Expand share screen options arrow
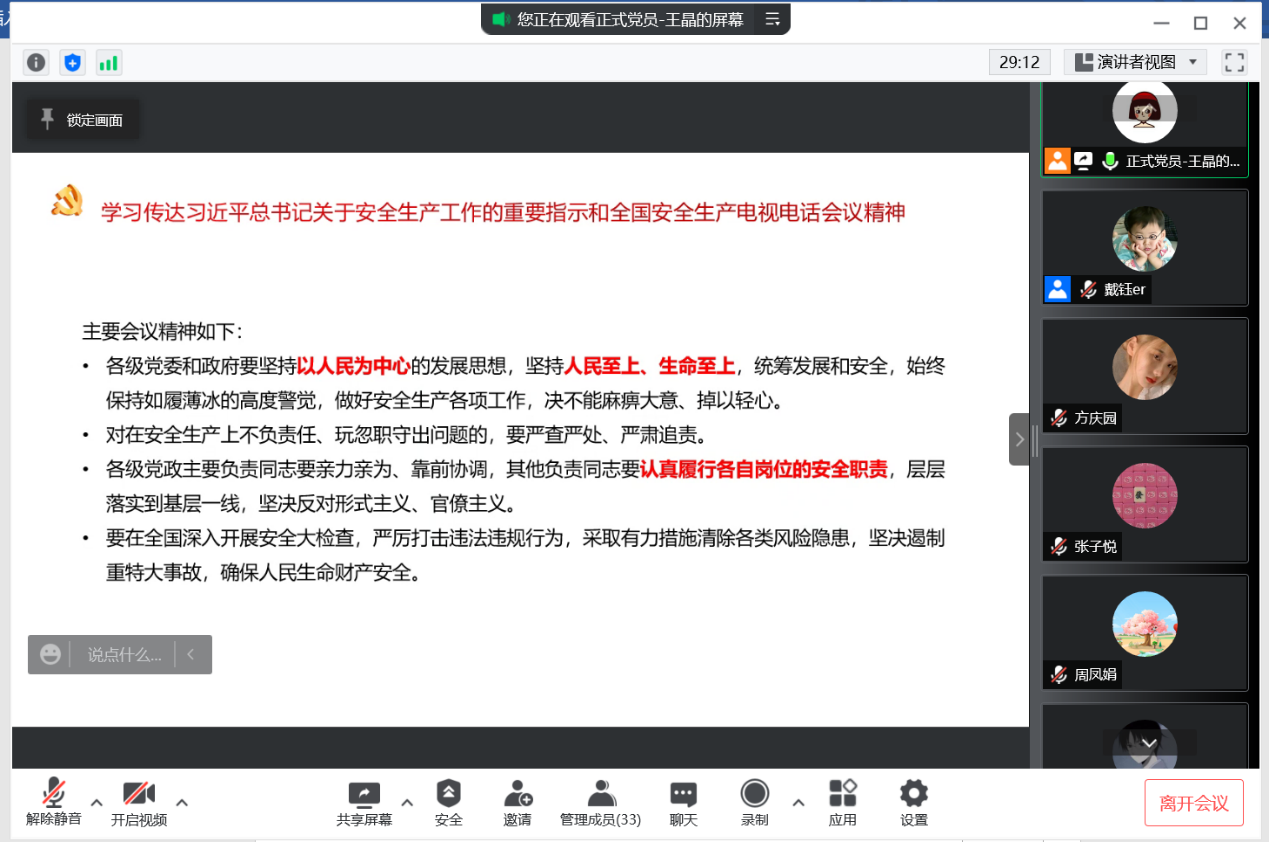 (407, 801)
